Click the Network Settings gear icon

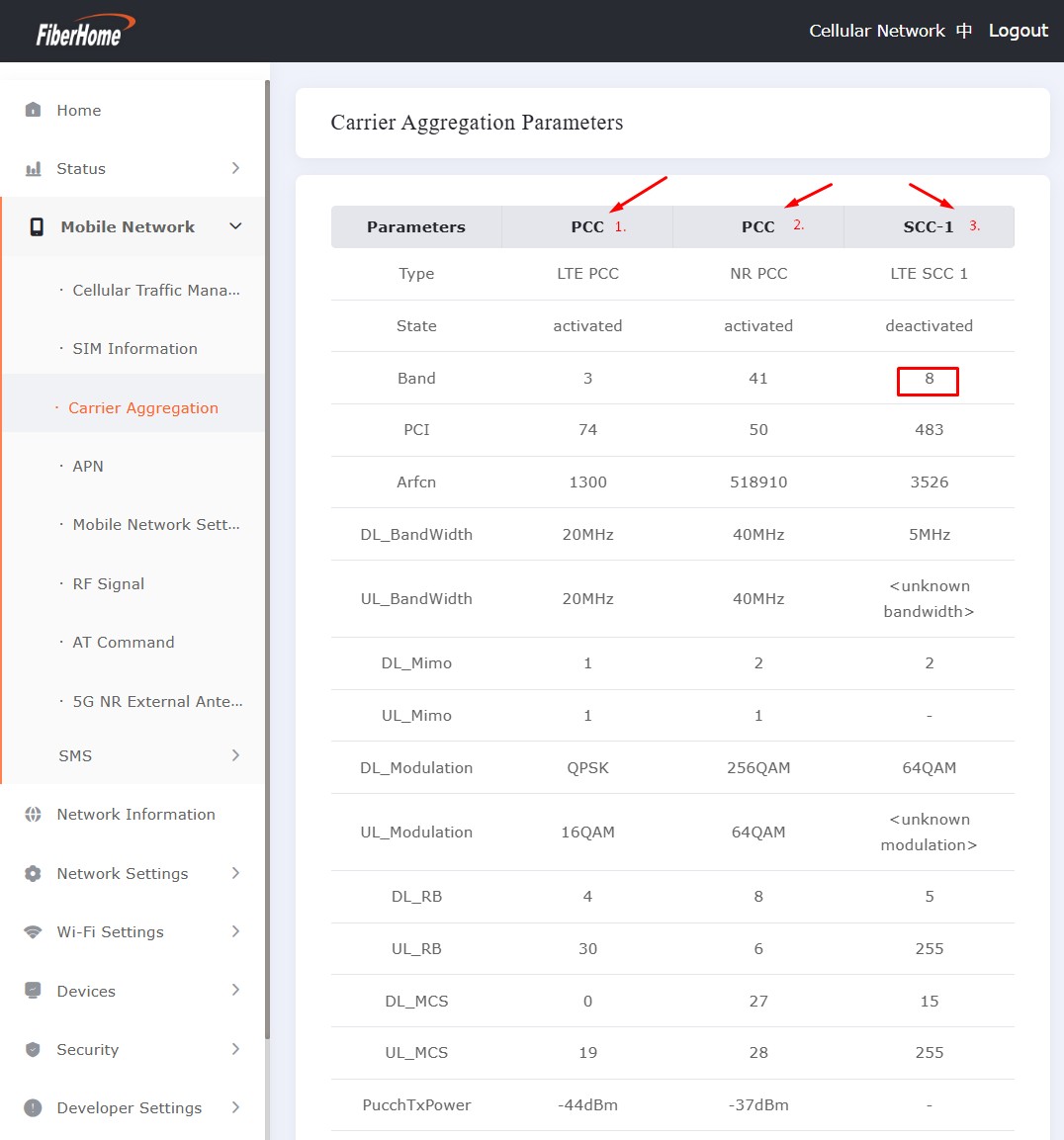click(x=33, y=873)
